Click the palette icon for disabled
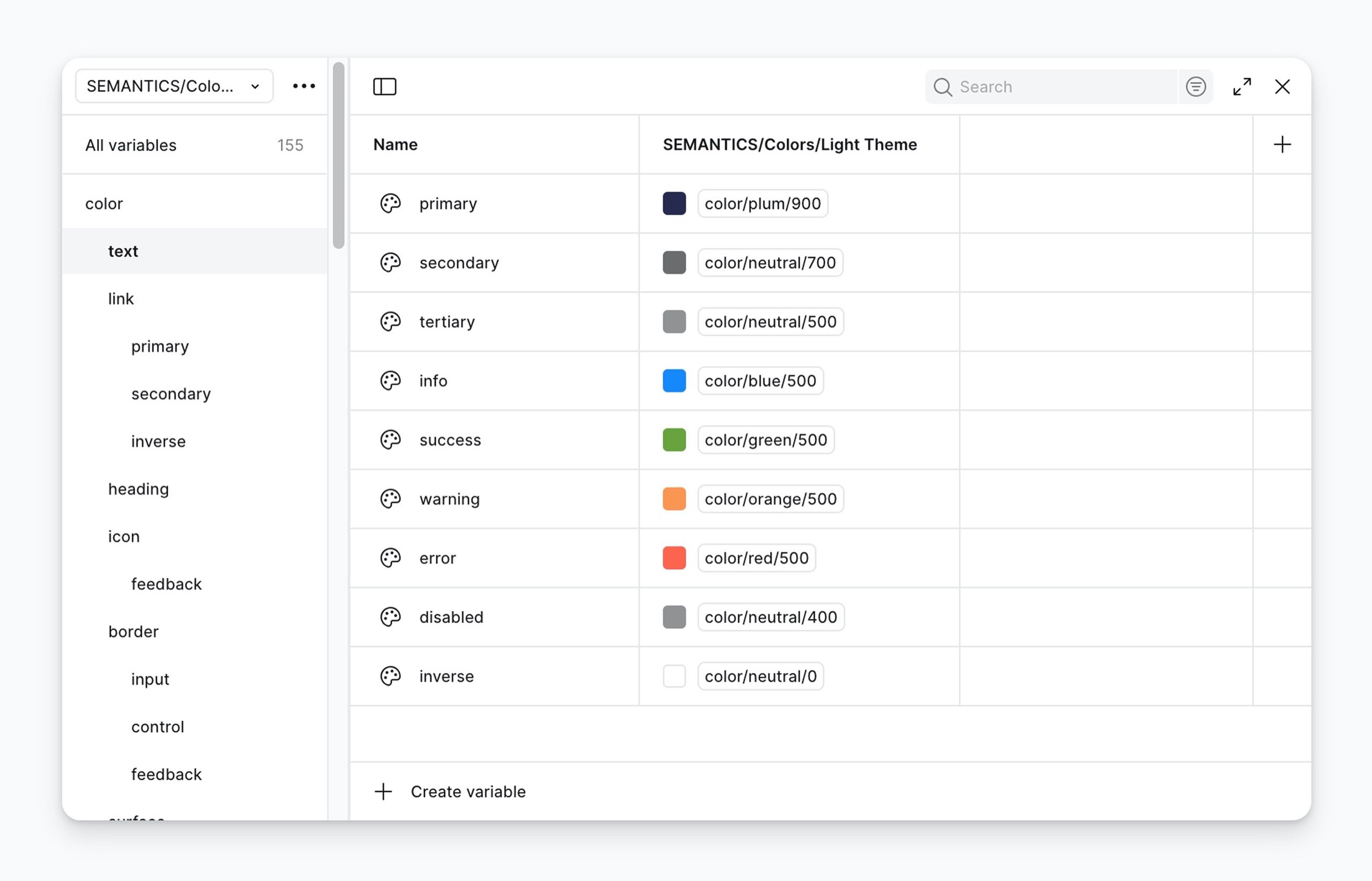 pos(391,617)
